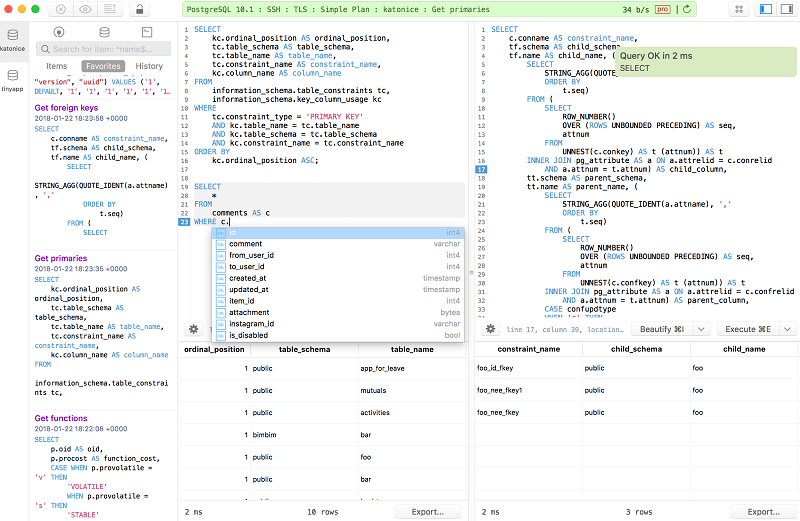Open the Execute dropdown arrow
Image resolution: width=800 pixels, height=521 pixels.
pos(786,329)
